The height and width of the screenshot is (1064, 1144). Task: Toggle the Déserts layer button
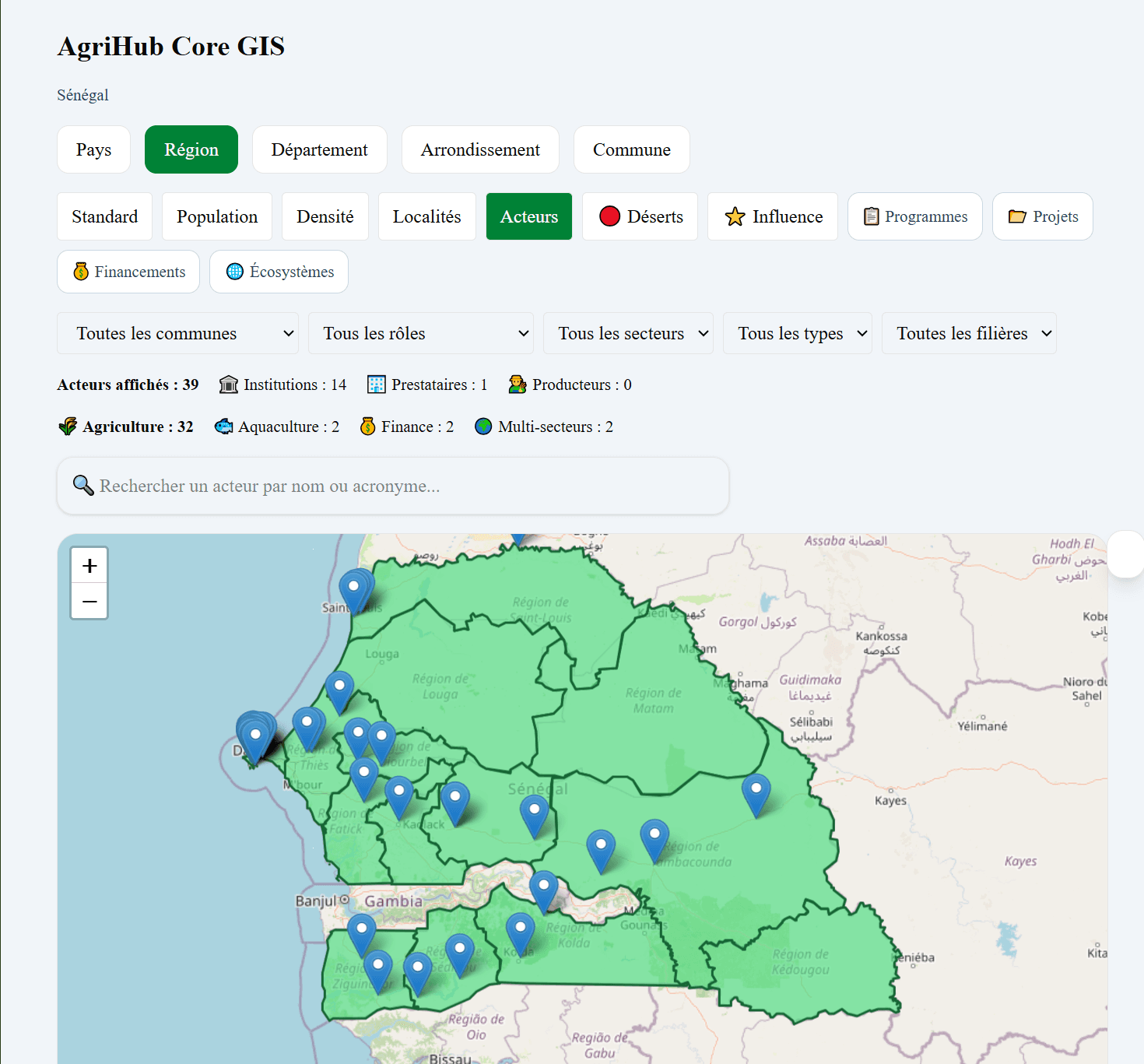coord(640,216)
